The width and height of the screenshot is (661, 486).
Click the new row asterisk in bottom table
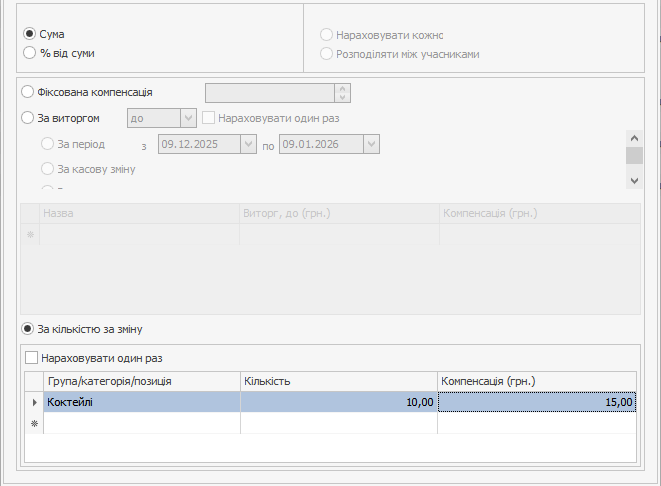coord(35,423)
